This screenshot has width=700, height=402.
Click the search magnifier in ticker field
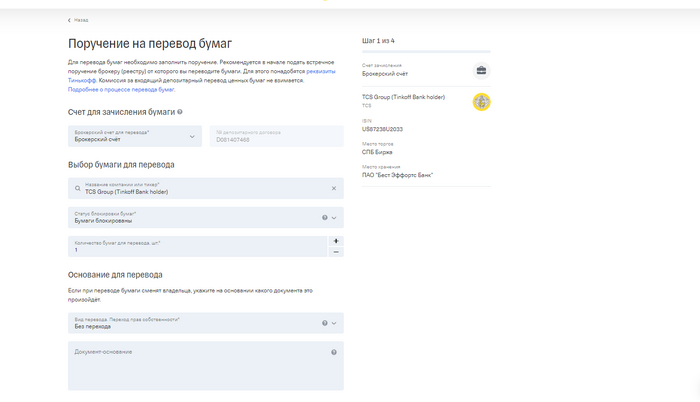77,188
